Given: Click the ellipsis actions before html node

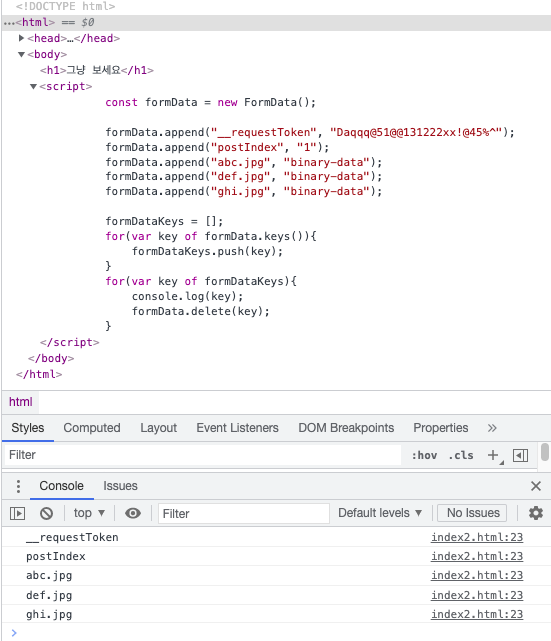Looking at the screenshot, I should click(9, 23).
